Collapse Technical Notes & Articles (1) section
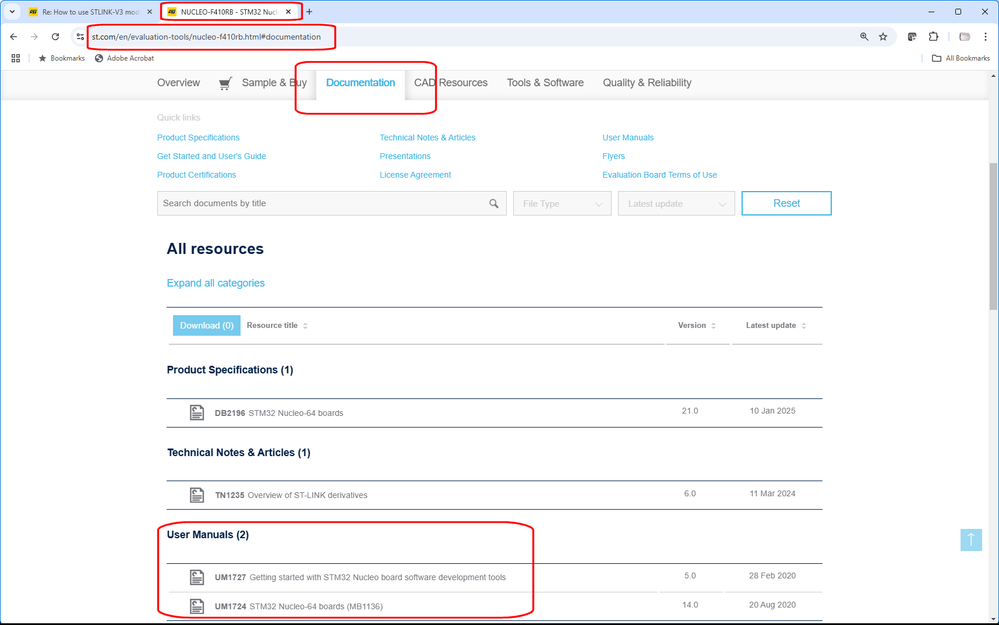This screenshot has width=999, height=625. coord(238,452)
